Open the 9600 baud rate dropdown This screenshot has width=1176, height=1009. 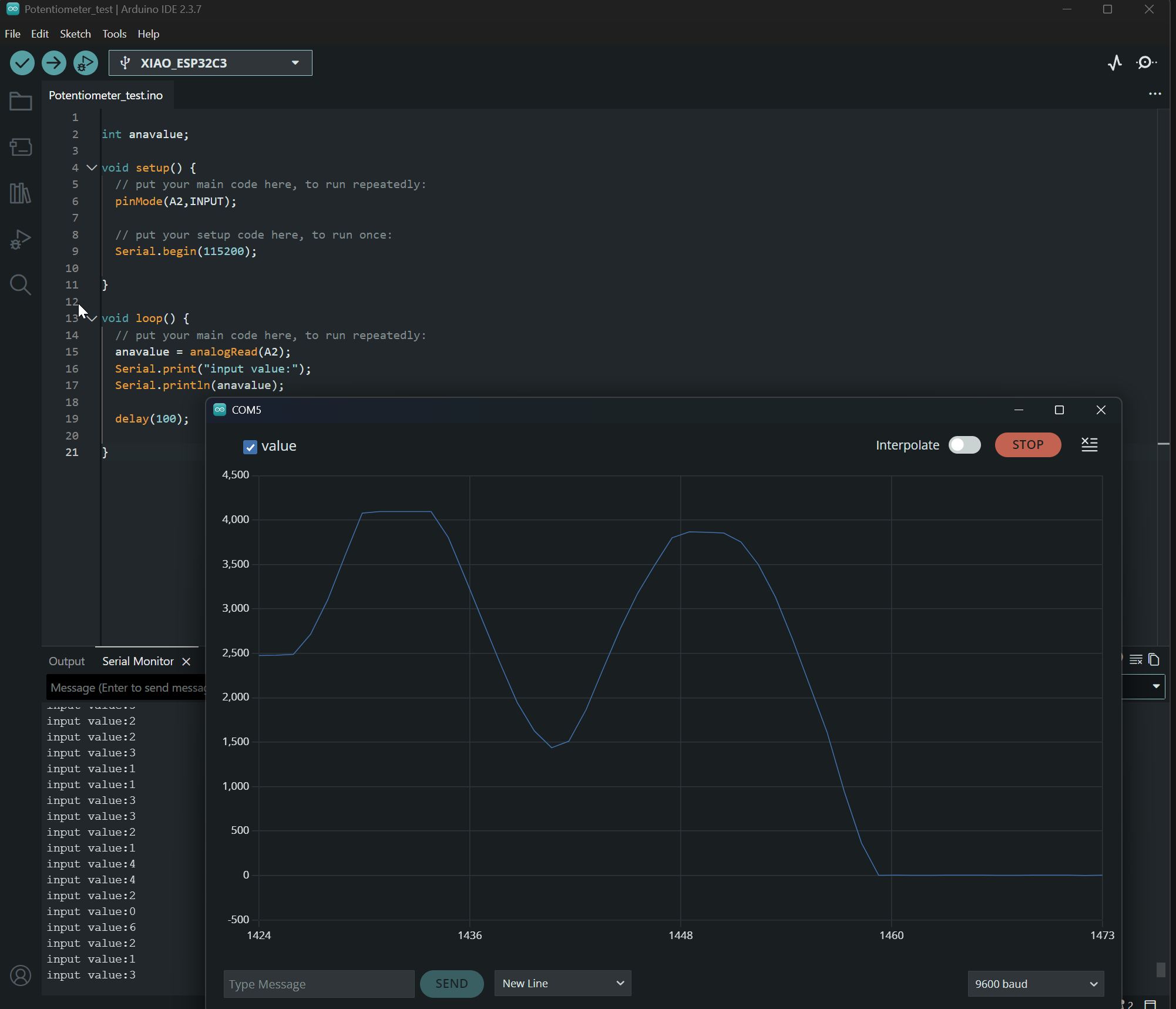click(x=1036, y=983)
